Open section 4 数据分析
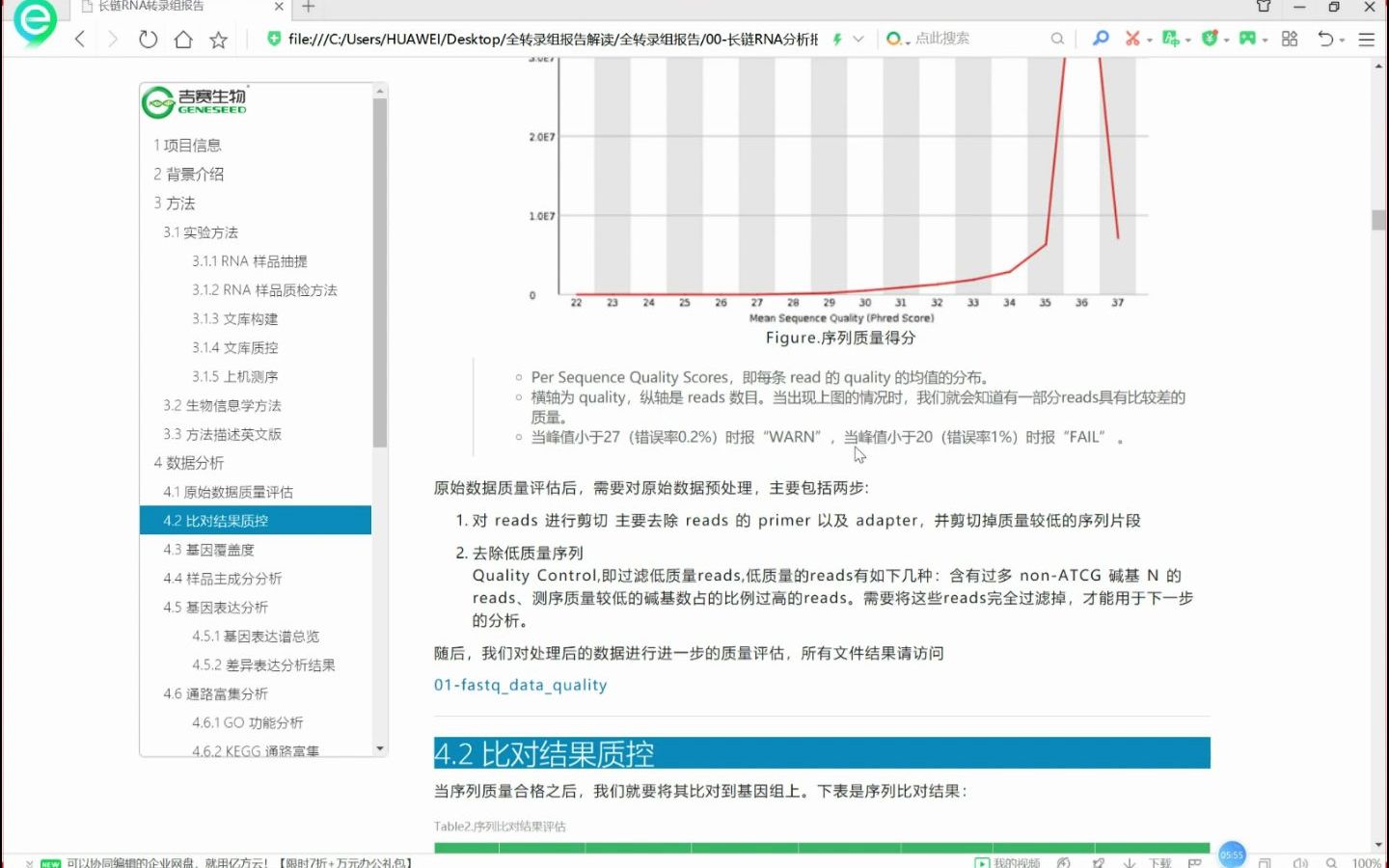The width and height of the screenshot is (1389, 868). point(188,463)
